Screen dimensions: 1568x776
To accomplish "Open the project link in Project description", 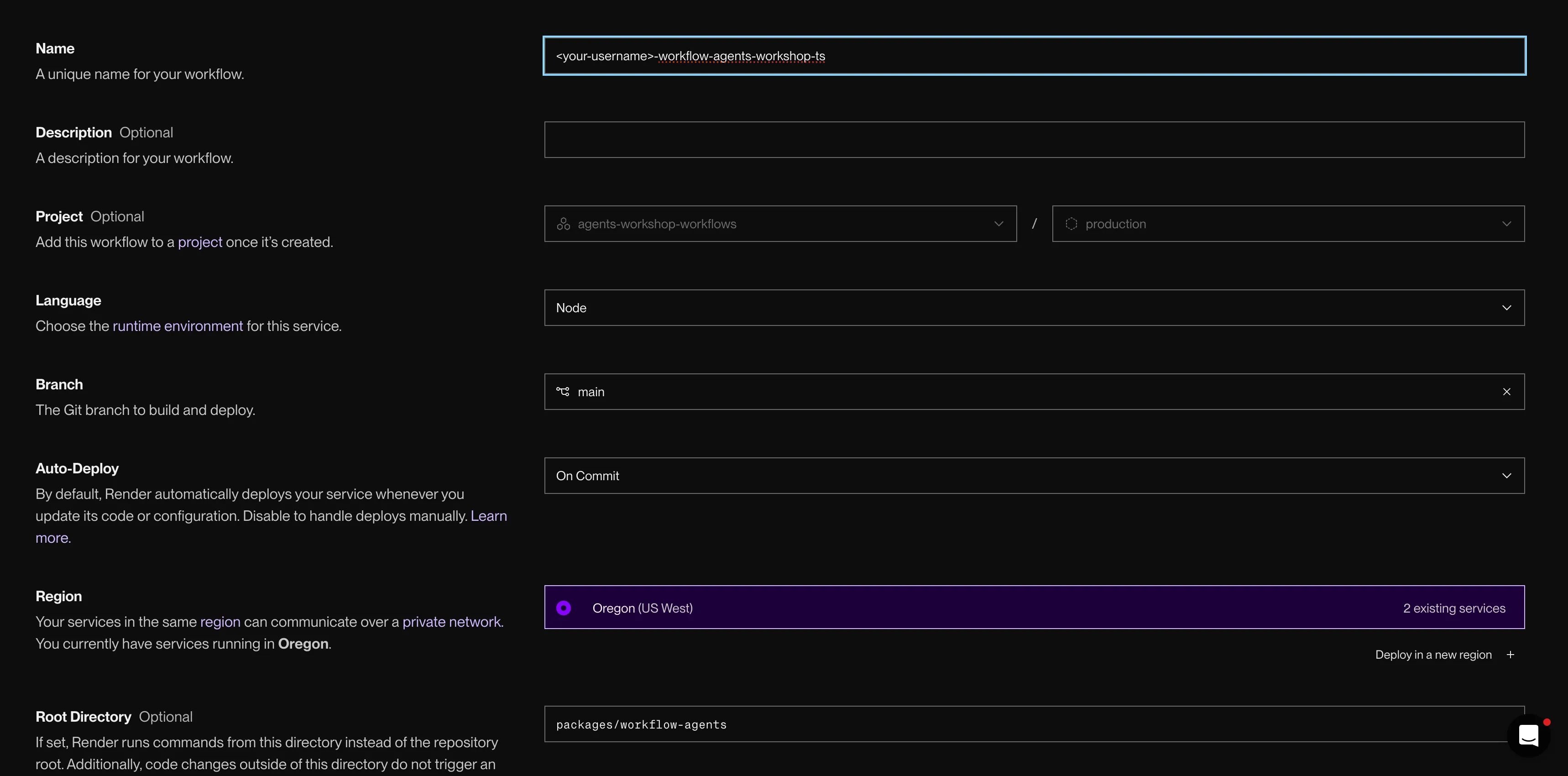I will pyautogui.click(x=200, y=242).
